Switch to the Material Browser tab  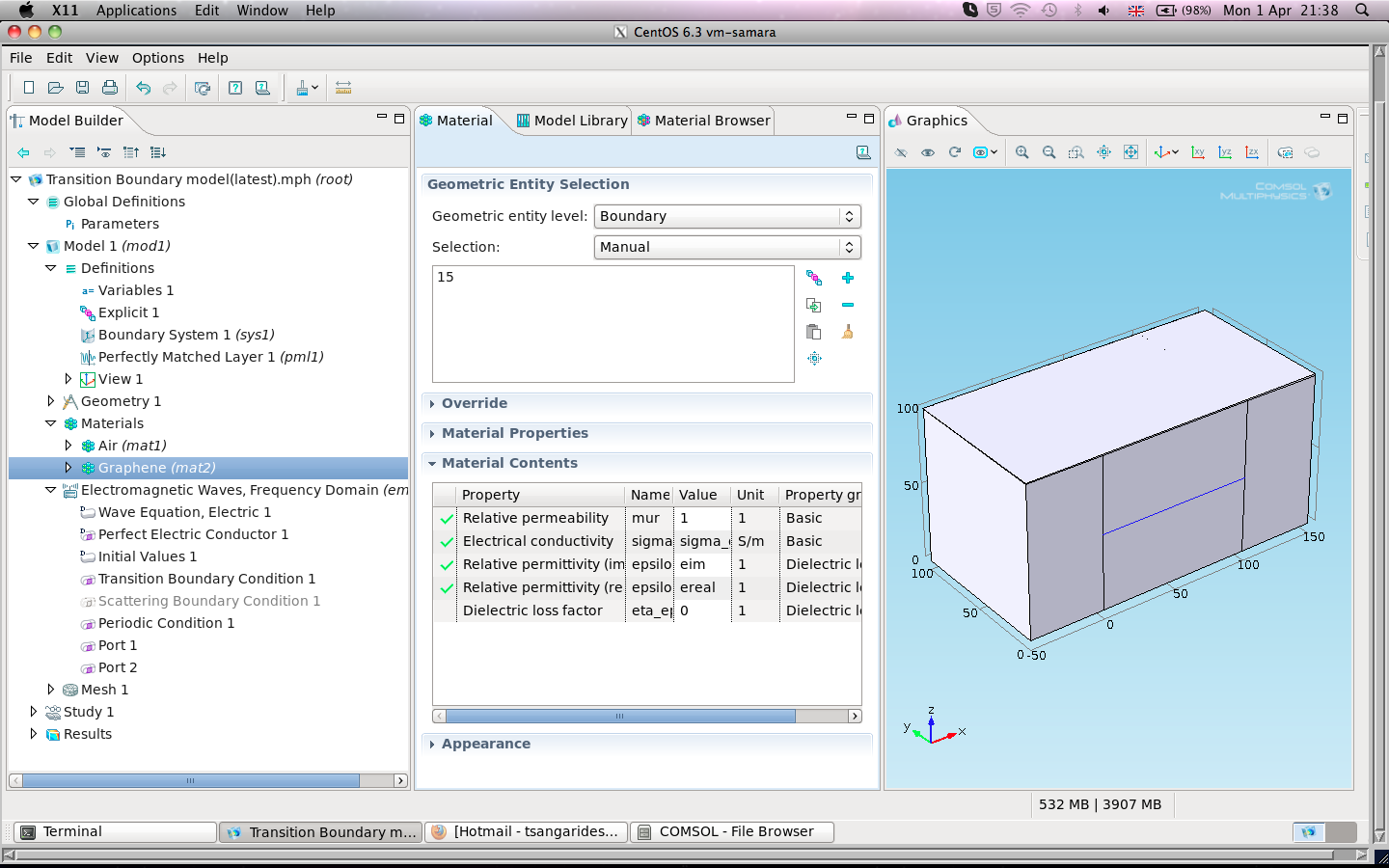click(703, 121)
